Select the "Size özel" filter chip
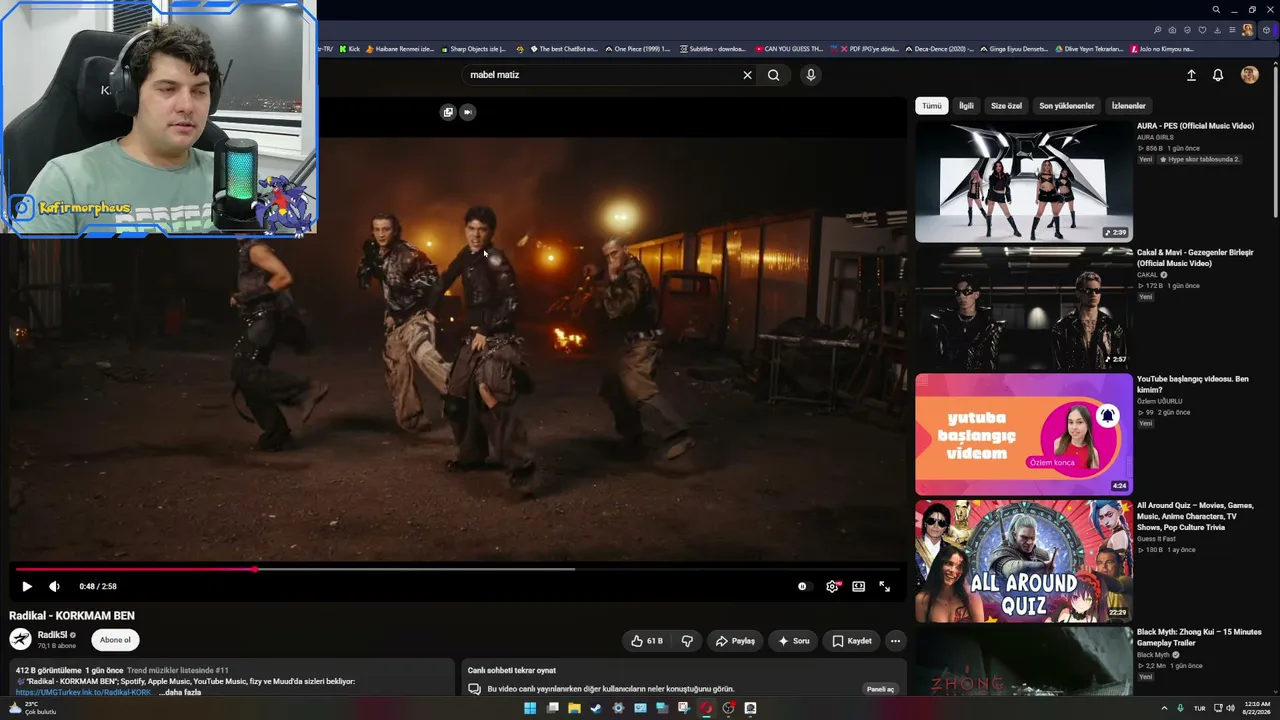 pos(1006,106)
